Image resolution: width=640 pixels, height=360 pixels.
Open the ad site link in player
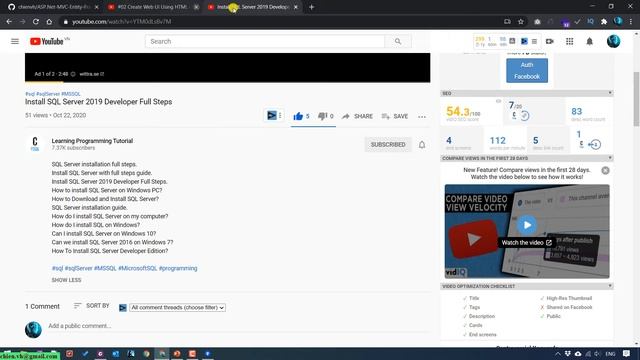91,74
